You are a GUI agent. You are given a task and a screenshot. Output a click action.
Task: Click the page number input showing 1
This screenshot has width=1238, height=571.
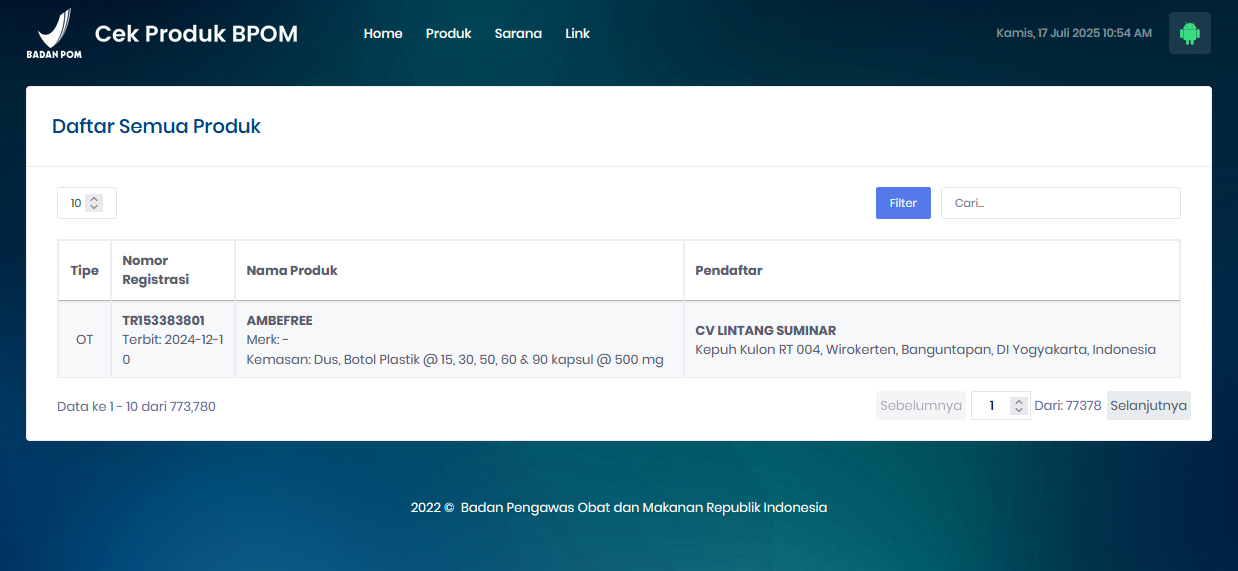(991, 406)
